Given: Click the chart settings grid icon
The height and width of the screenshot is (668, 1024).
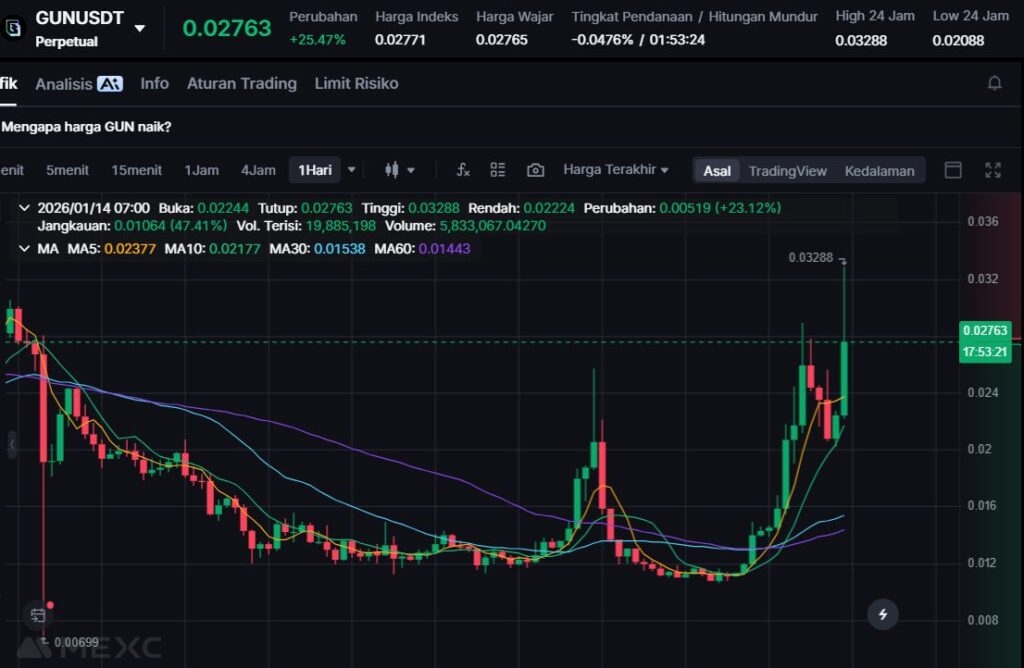Looking at the screenshot, I should point(498,170).
